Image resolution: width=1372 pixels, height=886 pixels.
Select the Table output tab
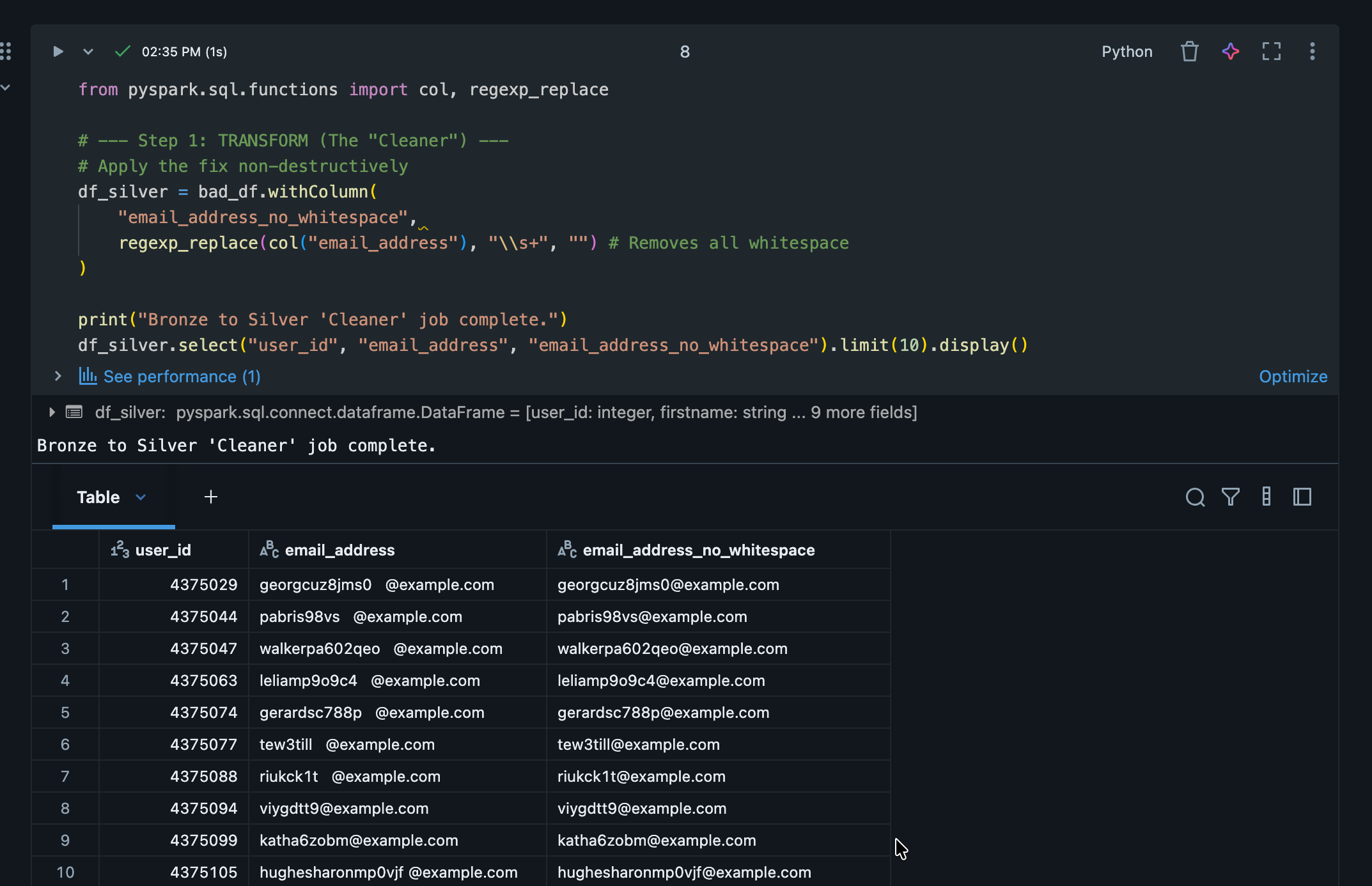coord(98,497)
